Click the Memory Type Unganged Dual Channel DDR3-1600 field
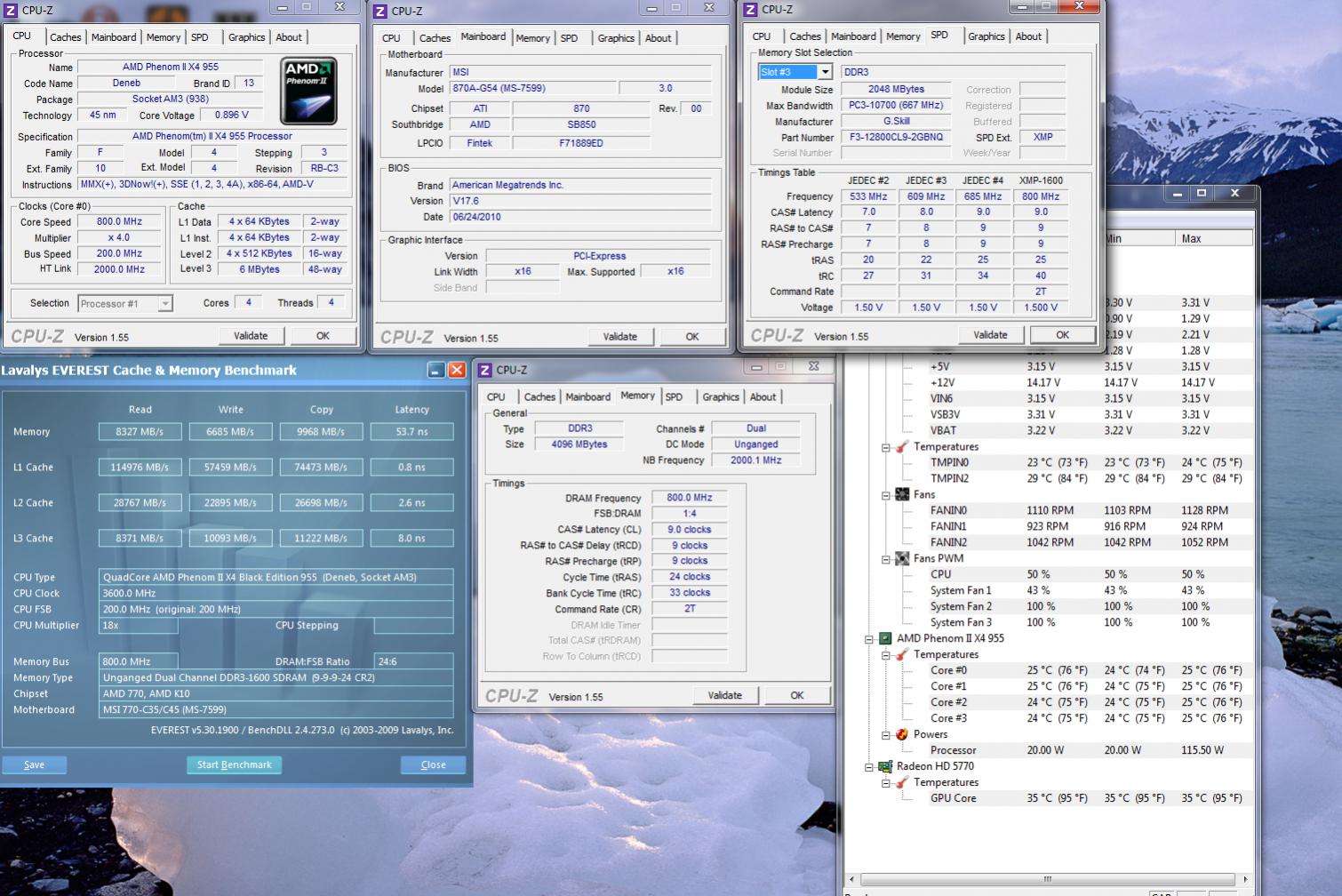 276,677
